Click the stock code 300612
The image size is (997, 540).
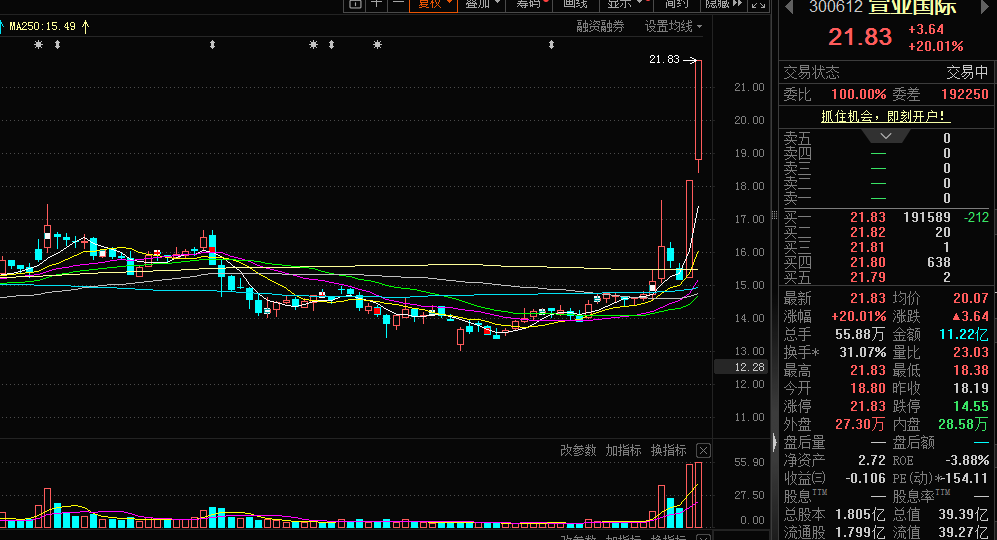pyautogui.click(x=835, y=7)
